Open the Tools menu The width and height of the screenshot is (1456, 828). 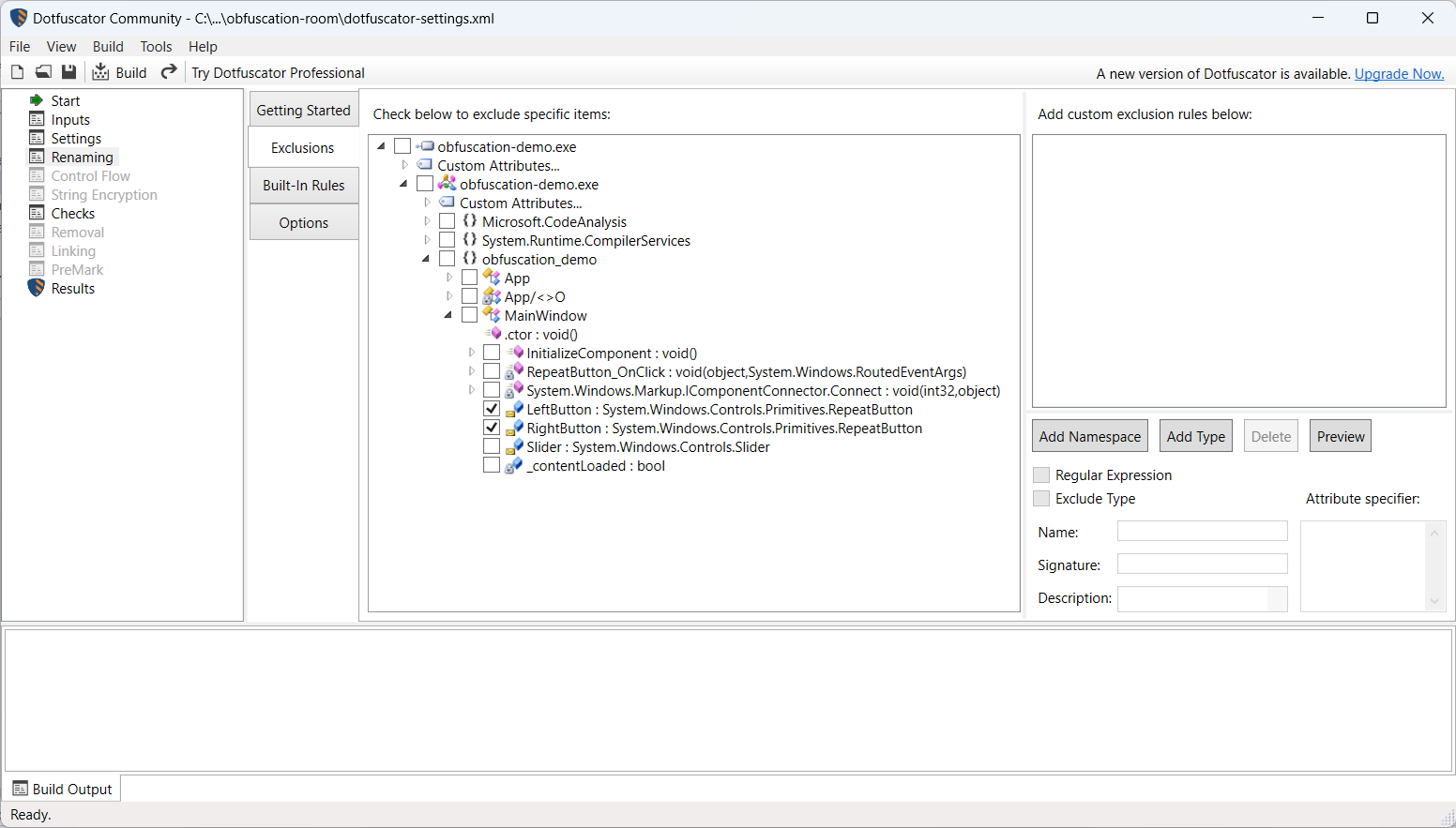[156, 46]
